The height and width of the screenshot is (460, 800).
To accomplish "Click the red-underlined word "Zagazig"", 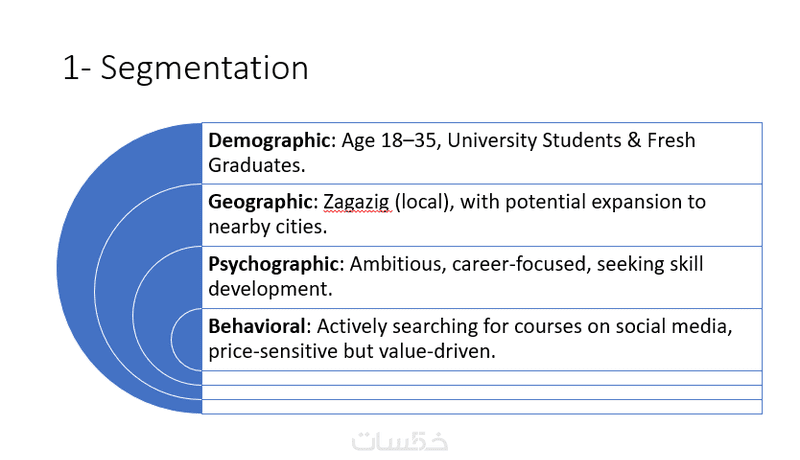I will 356,202.
